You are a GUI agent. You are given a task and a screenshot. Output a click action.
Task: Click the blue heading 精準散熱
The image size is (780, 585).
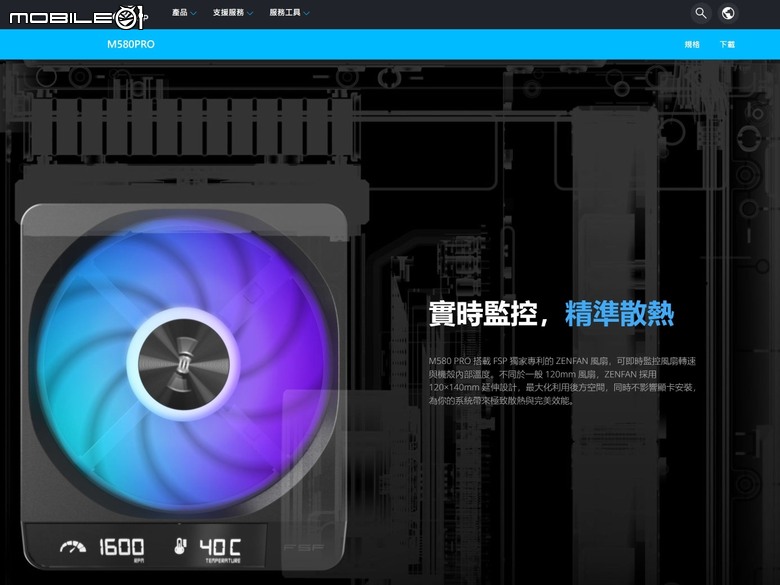pos(619,313)
